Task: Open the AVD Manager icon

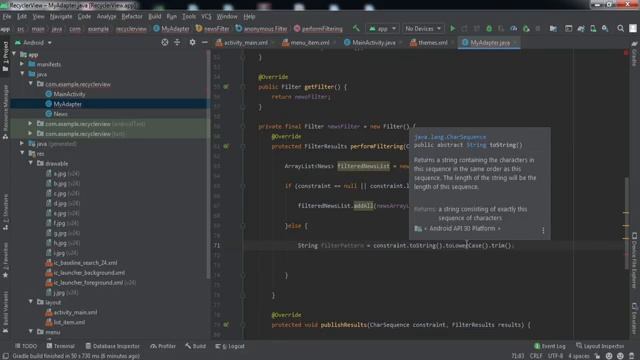Action: [593, 29]
